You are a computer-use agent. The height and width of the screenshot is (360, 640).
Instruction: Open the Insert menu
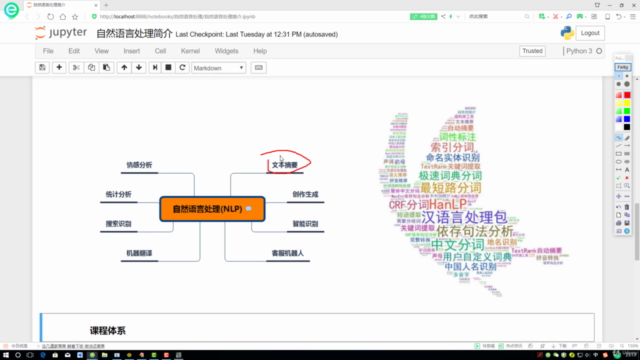pos(132,51)
